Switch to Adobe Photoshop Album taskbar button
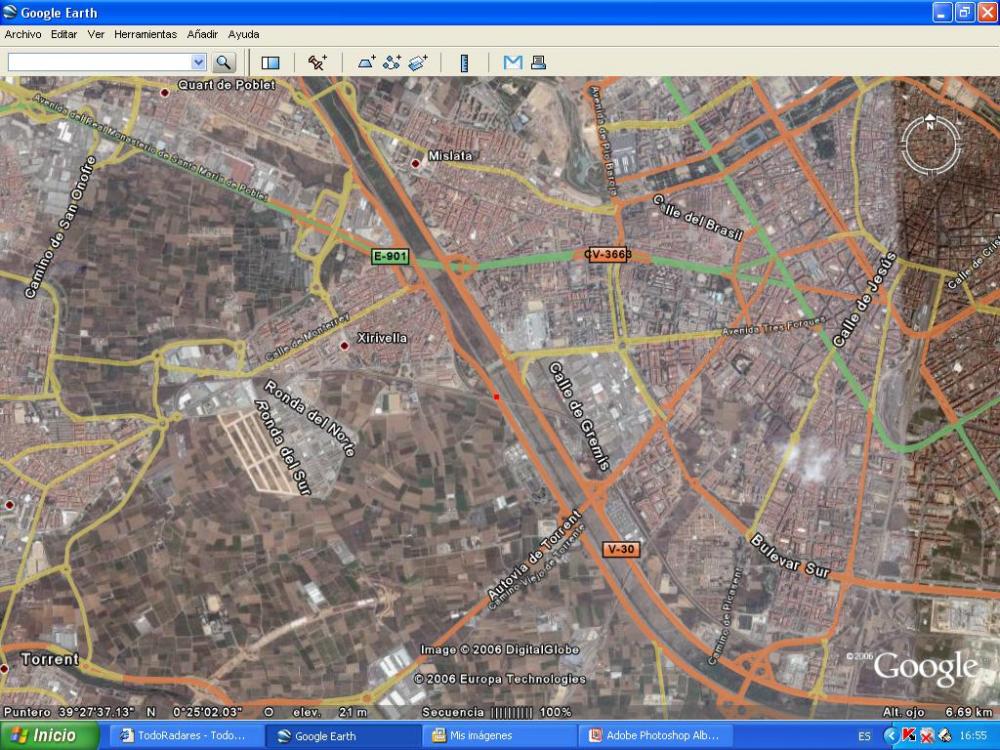The image size is (1000, 750). click(655, 736)
